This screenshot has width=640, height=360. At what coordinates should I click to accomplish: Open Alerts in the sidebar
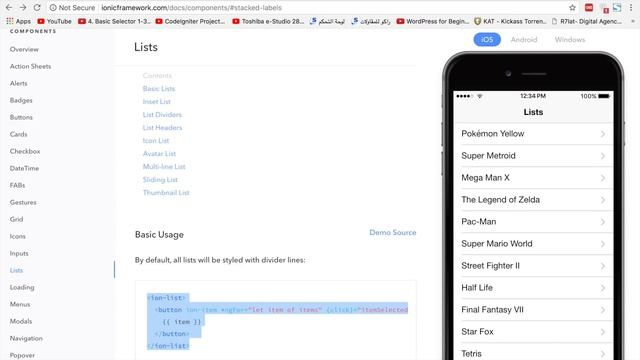[19, 83]
